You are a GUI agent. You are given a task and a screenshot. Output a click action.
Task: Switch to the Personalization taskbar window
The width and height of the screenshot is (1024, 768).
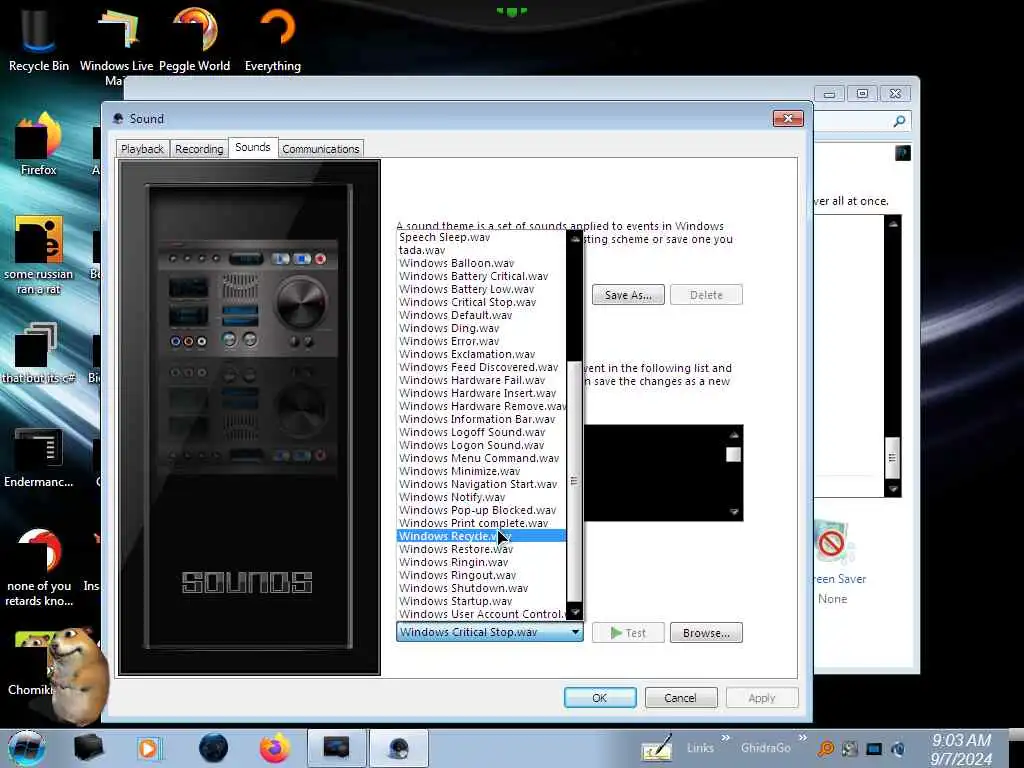click(336, 748)
